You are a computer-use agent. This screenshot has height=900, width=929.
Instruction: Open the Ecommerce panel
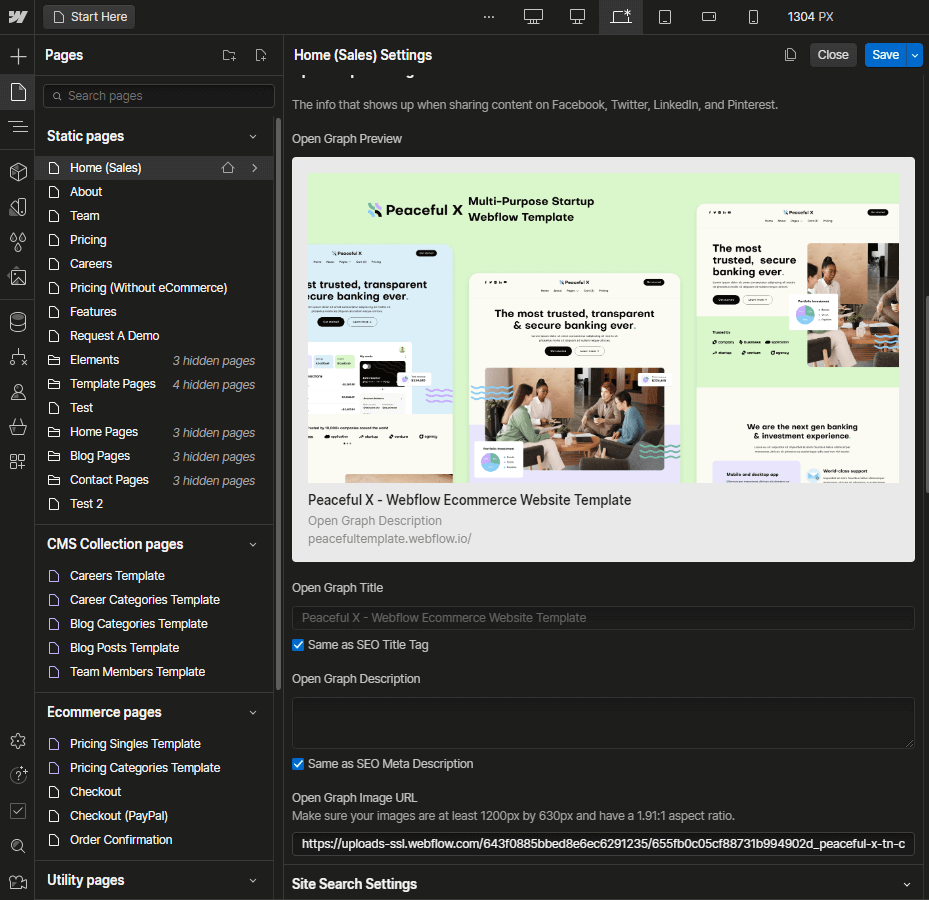[x=17, y=427]
